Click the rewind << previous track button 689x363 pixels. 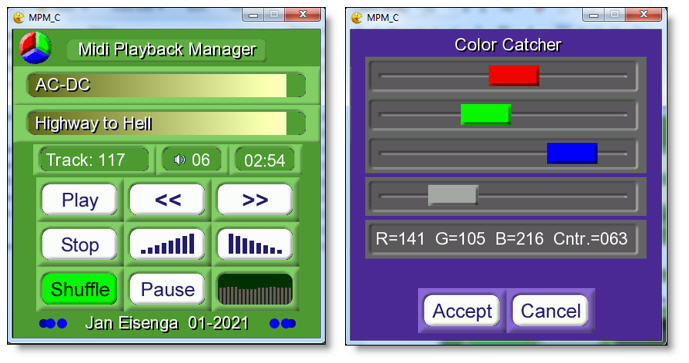click(x=167, y=200)
